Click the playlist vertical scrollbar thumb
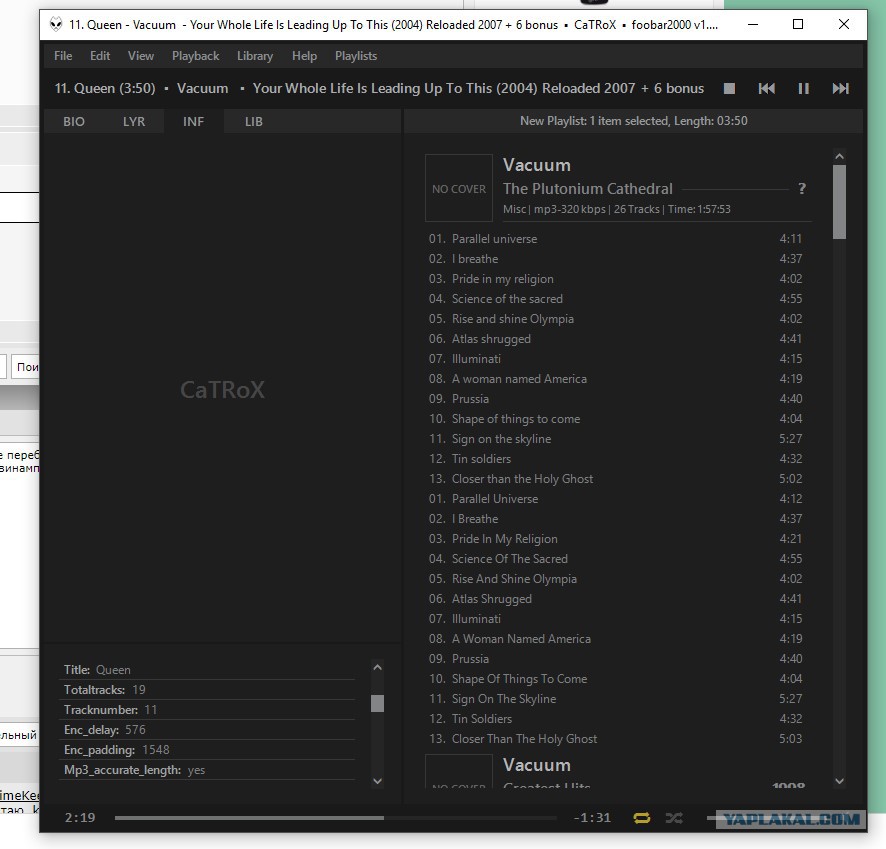The image size is (886, 849). point(839,202)
